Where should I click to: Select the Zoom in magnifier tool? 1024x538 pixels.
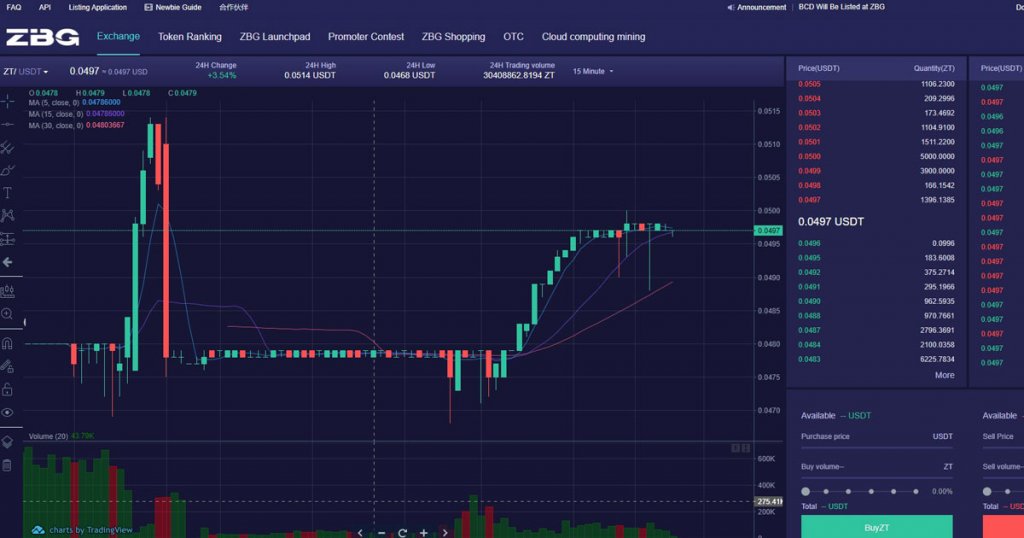[7, 314]
